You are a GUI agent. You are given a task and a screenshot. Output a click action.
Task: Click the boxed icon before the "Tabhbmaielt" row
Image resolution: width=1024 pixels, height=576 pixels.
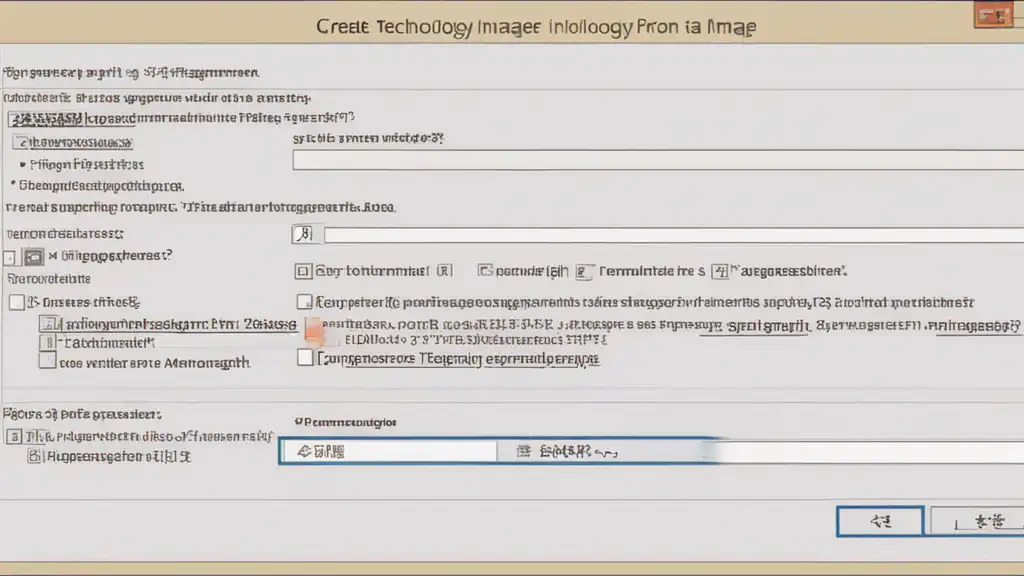coord(48,343)
